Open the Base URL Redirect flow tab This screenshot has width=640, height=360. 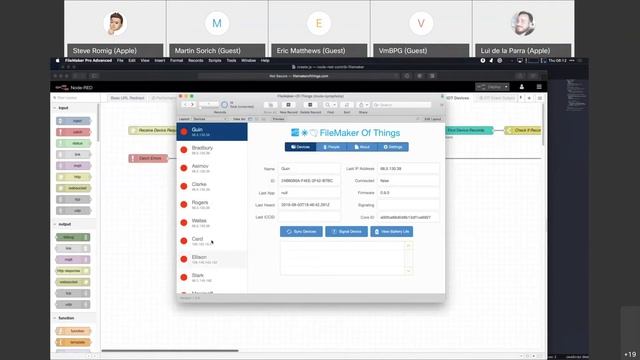(x=127, y=98)
